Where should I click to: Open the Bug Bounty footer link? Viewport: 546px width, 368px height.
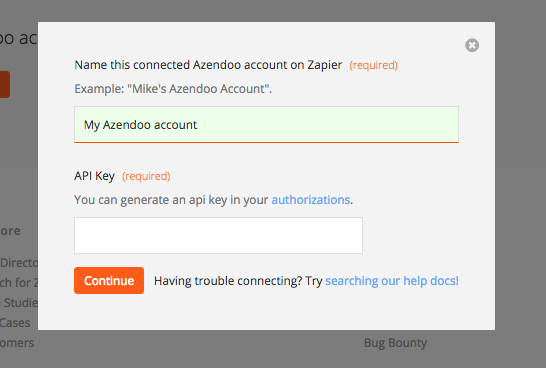click(395, 343)
